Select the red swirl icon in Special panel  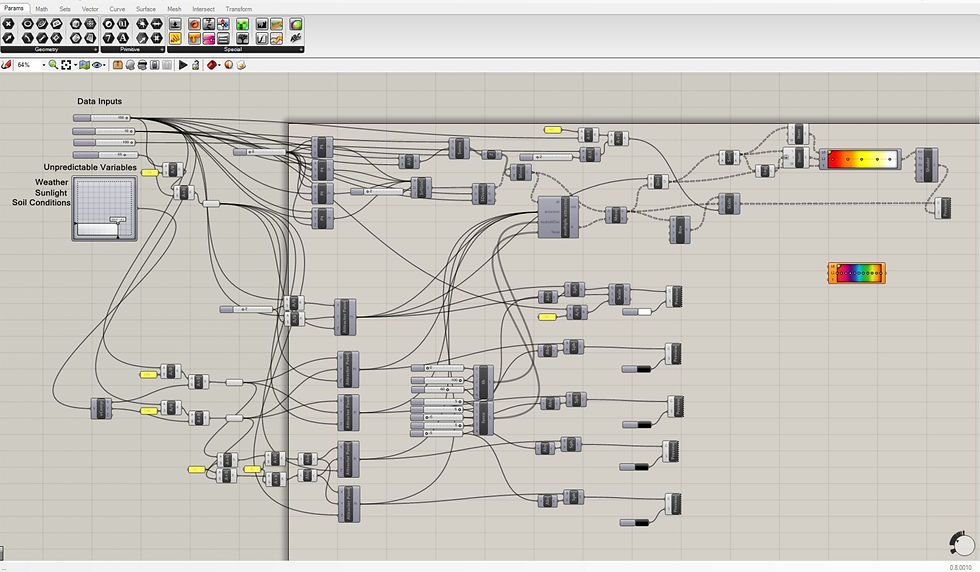pos(194,24)
